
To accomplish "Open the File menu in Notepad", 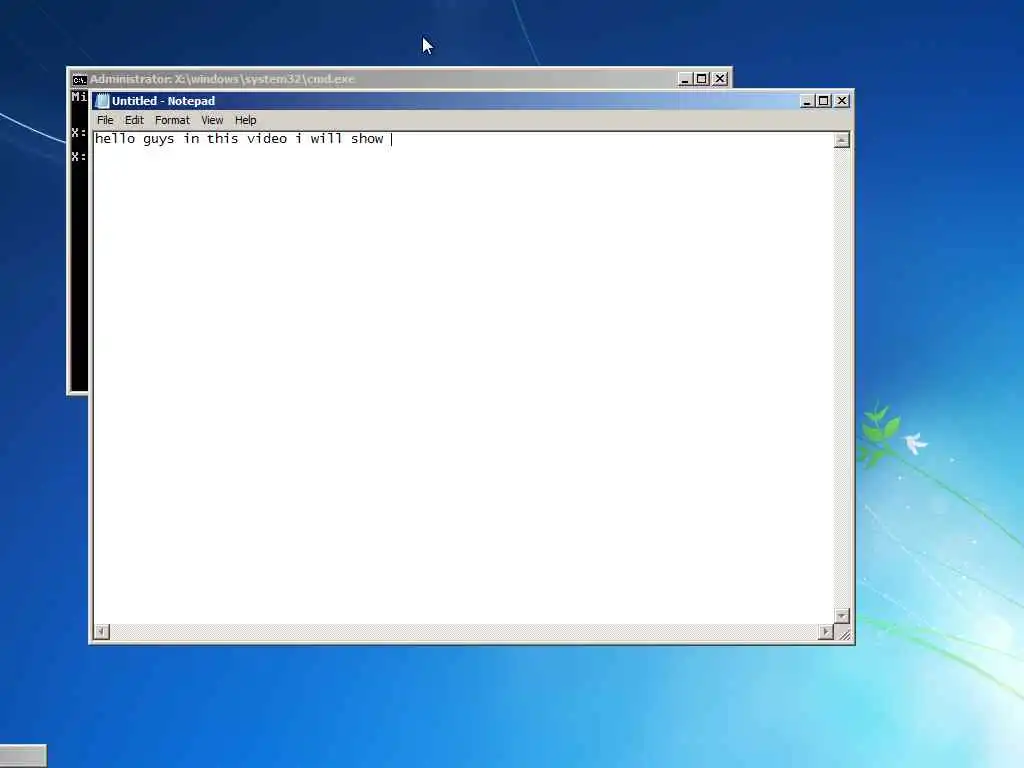I will (x=105, y=120).
